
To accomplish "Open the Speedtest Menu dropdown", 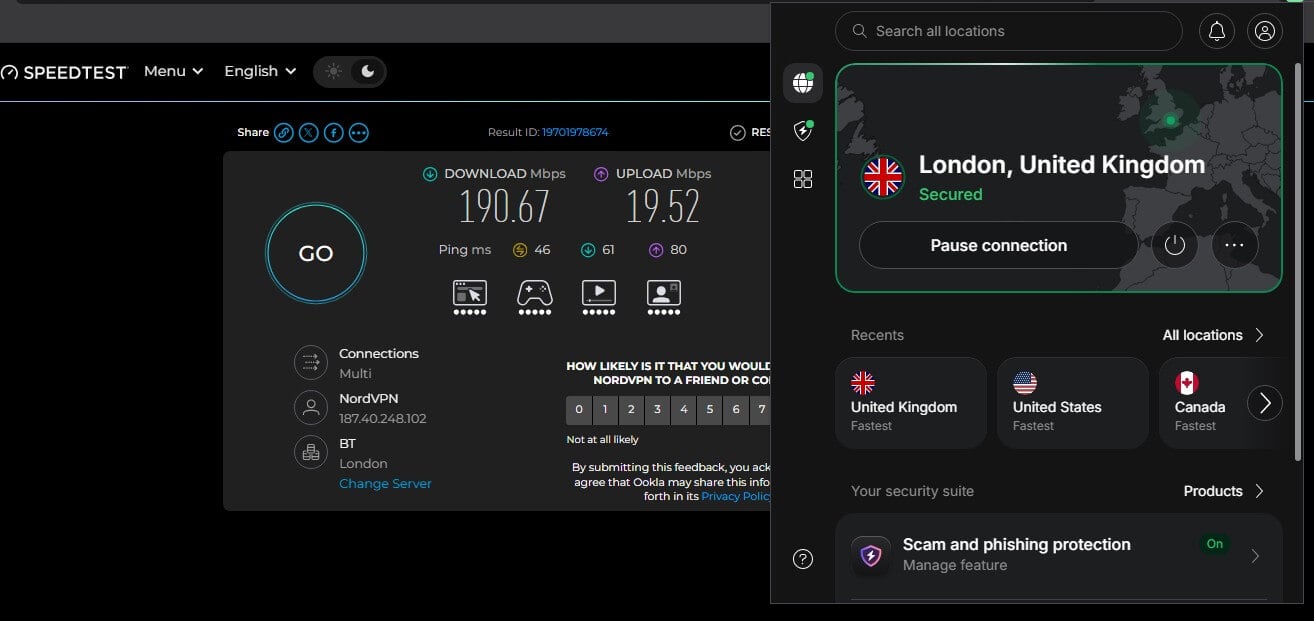I will point(174,71).
